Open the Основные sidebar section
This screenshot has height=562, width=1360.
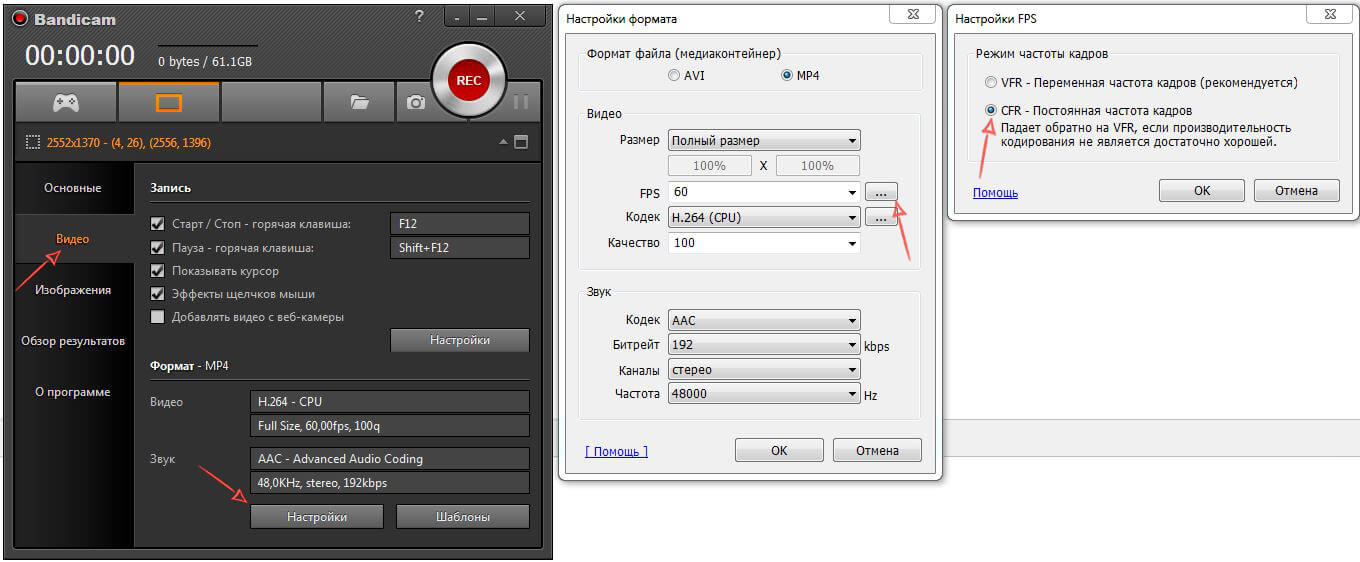click(73, 188)
